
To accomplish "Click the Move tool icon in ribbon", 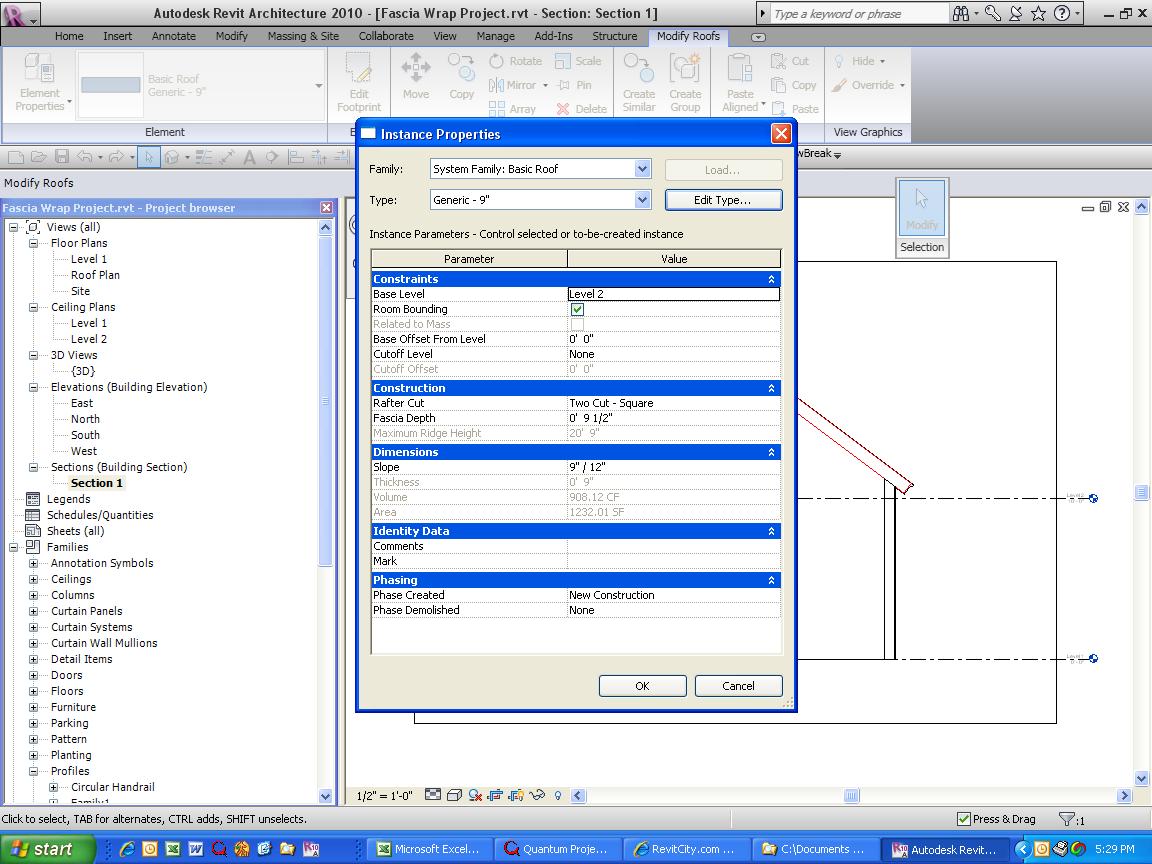I will pyautogui.click(x=415, y=77).
